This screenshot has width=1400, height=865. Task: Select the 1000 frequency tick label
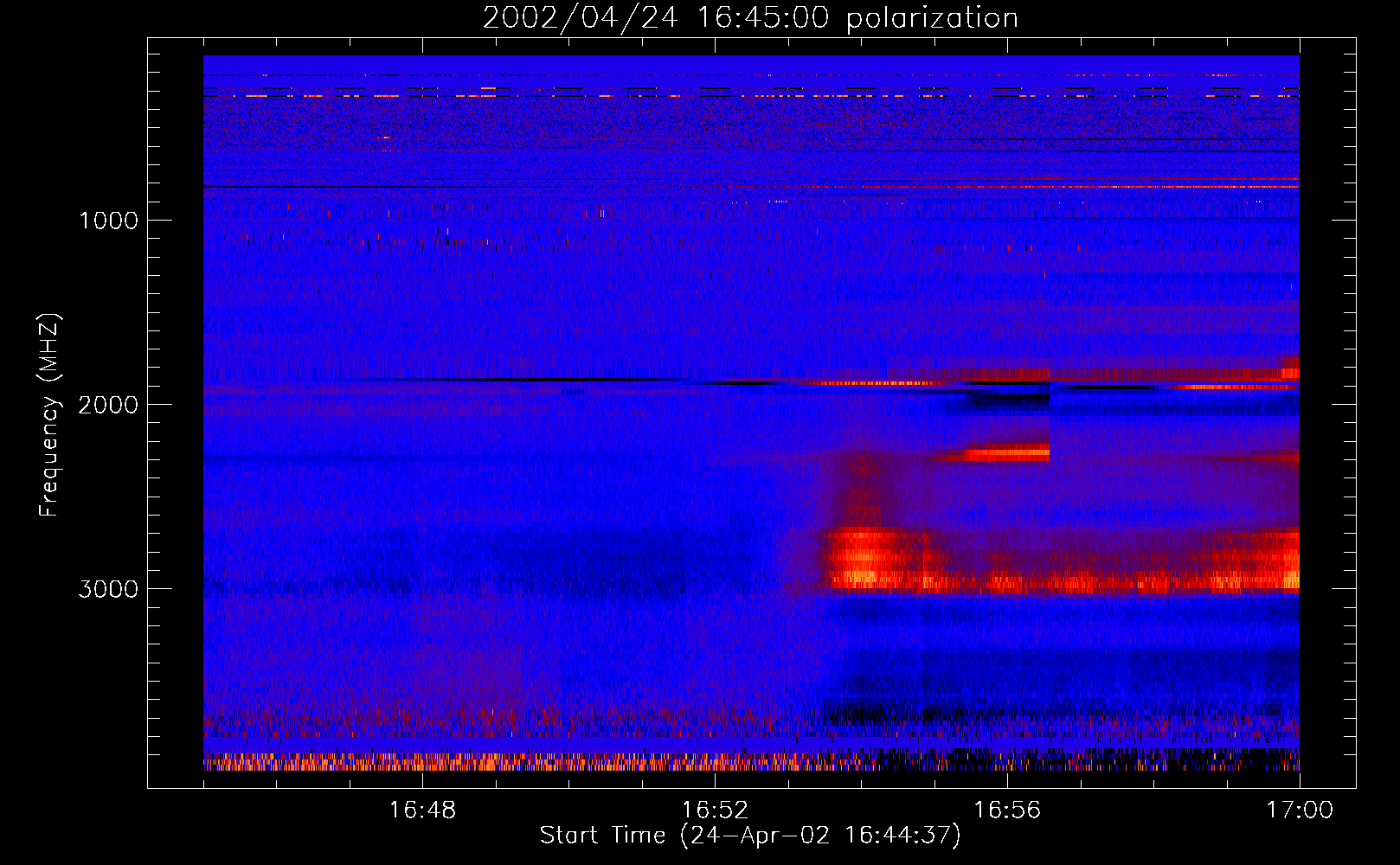click(108, 221)
